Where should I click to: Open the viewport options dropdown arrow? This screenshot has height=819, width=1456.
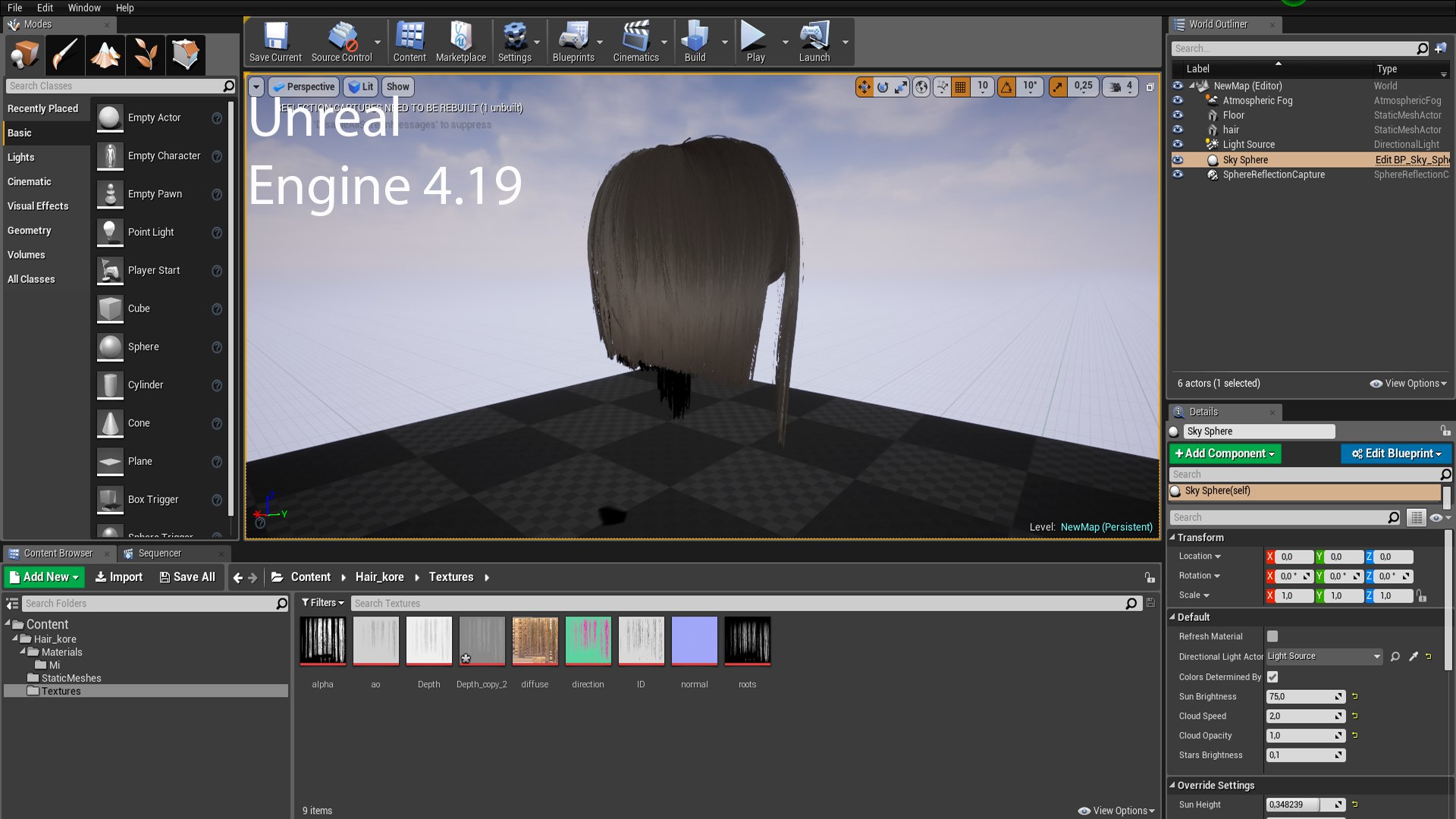256,87
